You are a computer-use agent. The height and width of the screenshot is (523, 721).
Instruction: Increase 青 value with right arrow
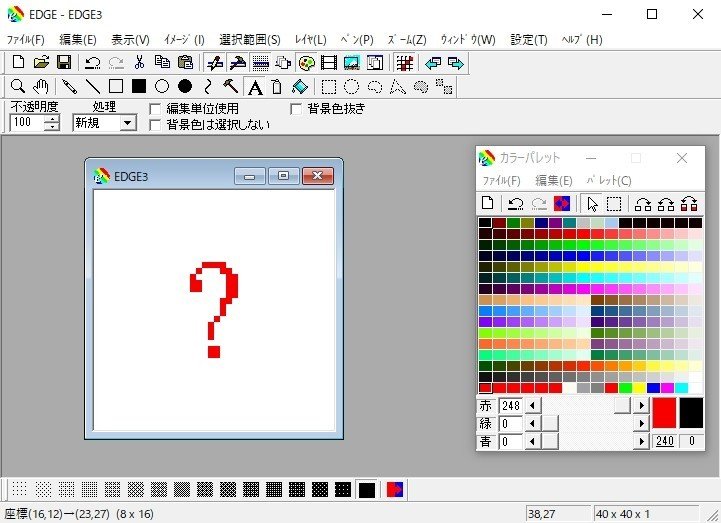[x=641, y=442]
